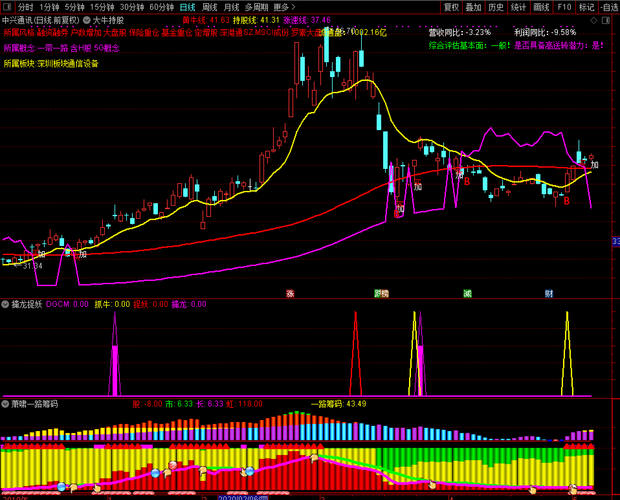Click the 财 marker icon on the time axis

[549, 294]
